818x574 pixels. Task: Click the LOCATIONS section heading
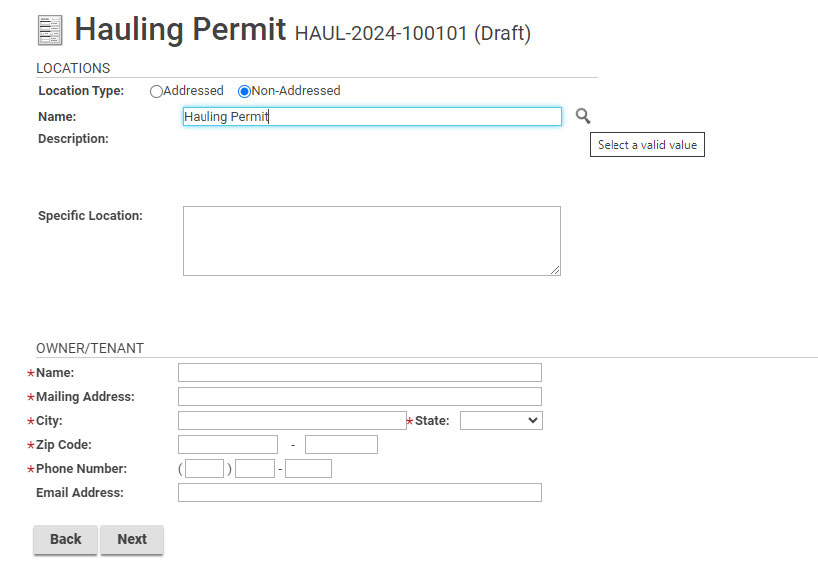(73, 68)
